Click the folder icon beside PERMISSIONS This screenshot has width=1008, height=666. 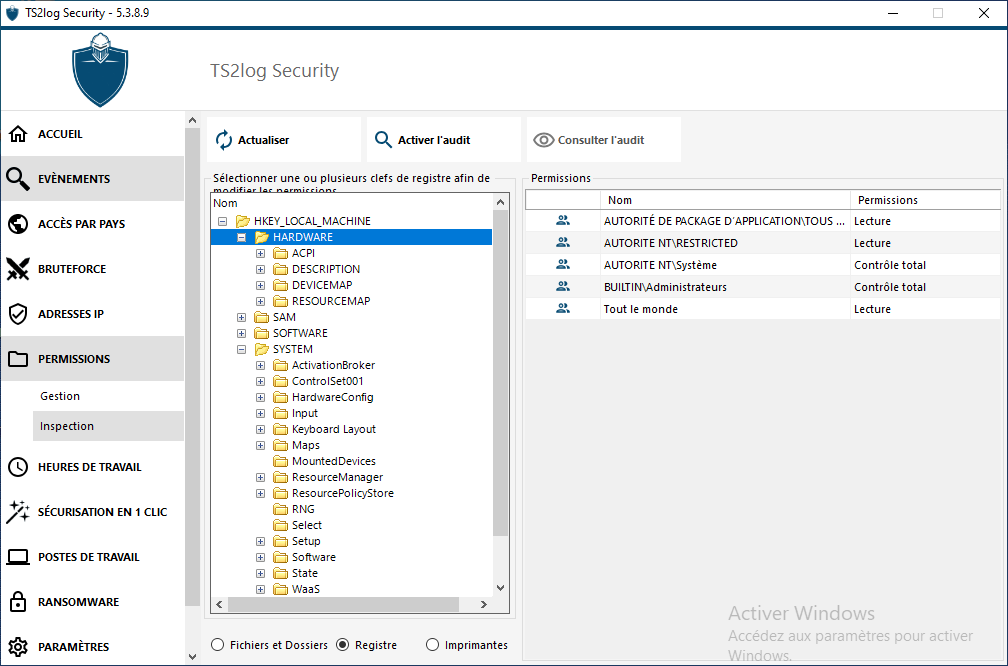pos(18,359)
